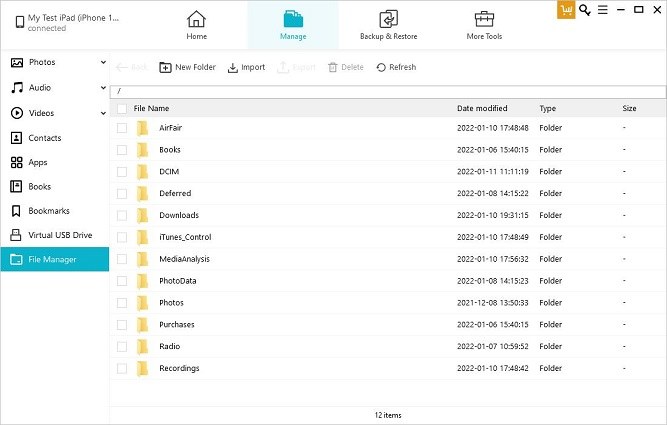Click the Import button
This screenshot has height=425, width=667.
point(247,67)
